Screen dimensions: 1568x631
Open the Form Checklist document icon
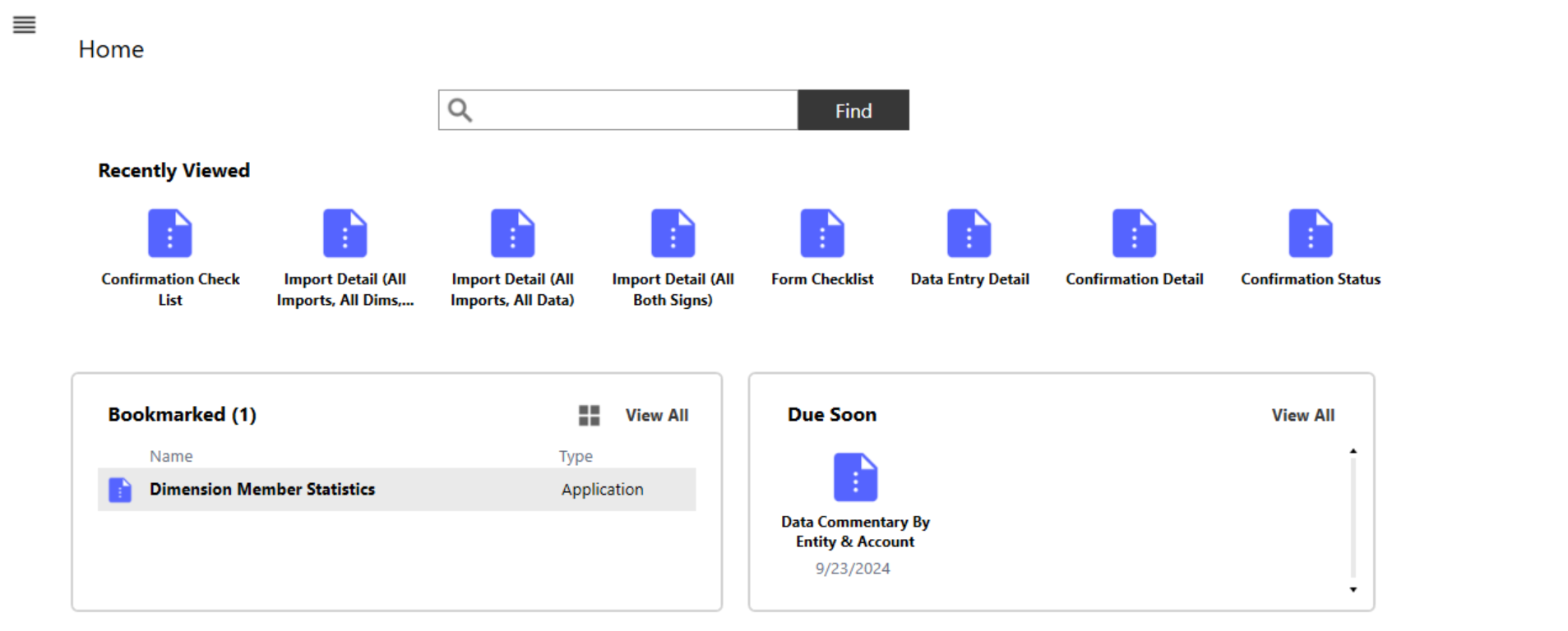coord(822,233)
